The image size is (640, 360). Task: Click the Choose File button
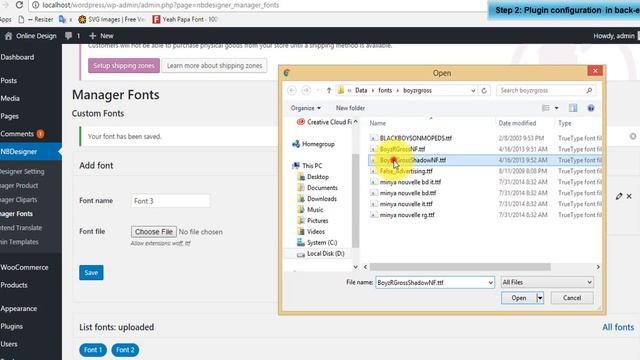coord(154,231)
